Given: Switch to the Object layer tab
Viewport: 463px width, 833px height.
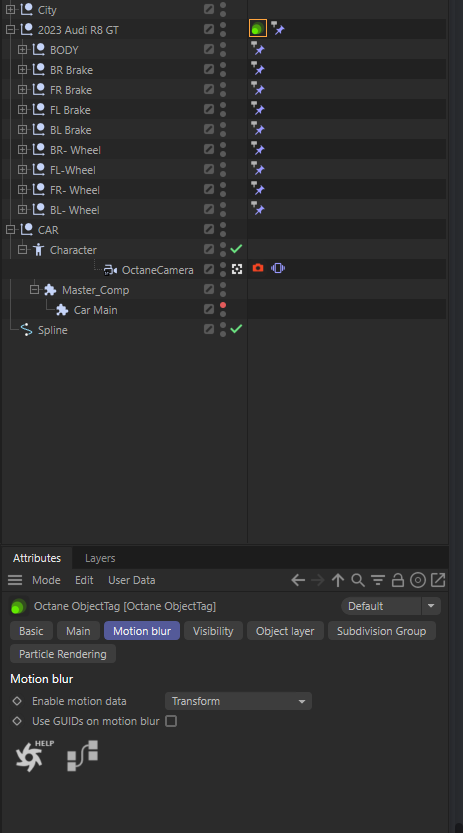Looking at the screenshot, I should [285, 631].
